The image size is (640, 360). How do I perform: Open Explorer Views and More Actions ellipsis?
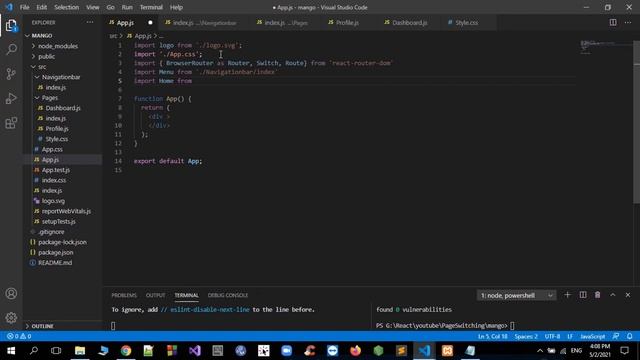90,22
